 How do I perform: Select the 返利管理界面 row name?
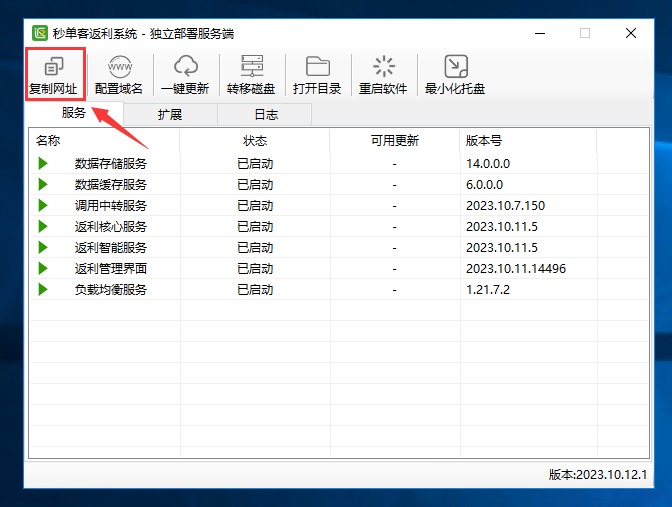point(111,269)
